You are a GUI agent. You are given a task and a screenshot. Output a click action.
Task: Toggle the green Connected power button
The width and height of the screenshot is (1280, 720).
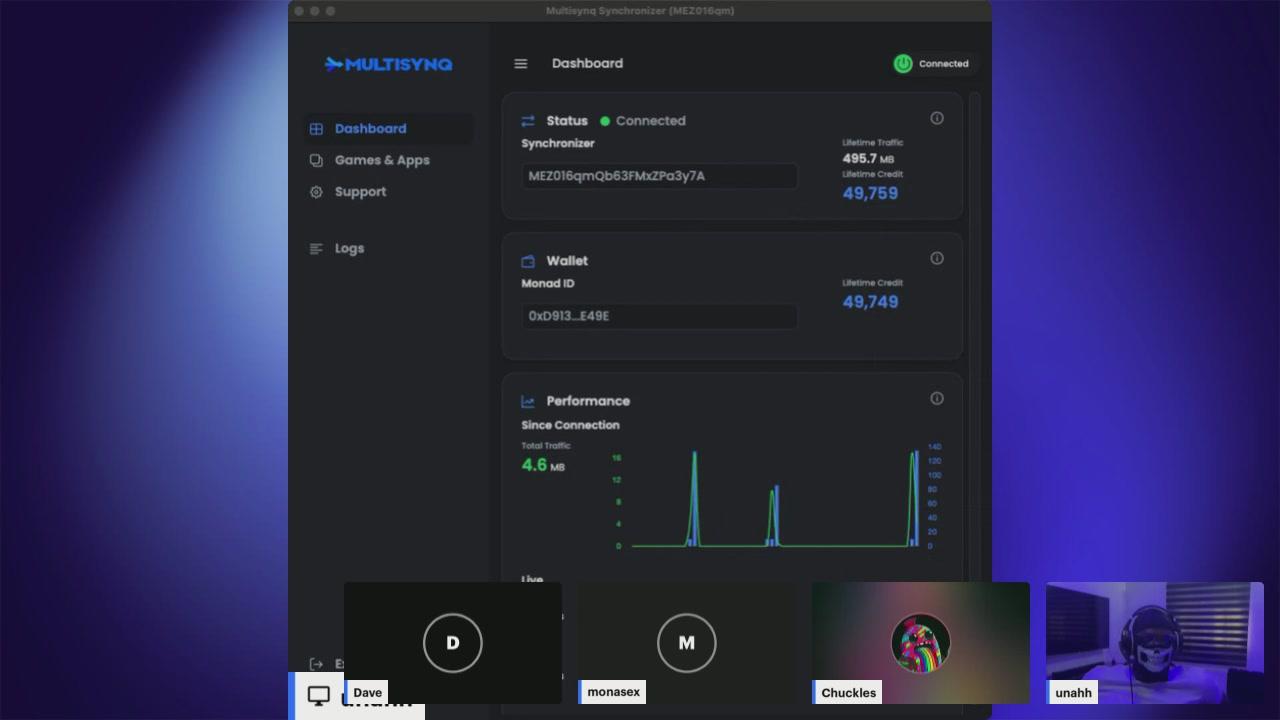pyautogui.click(x=903, y=63)
